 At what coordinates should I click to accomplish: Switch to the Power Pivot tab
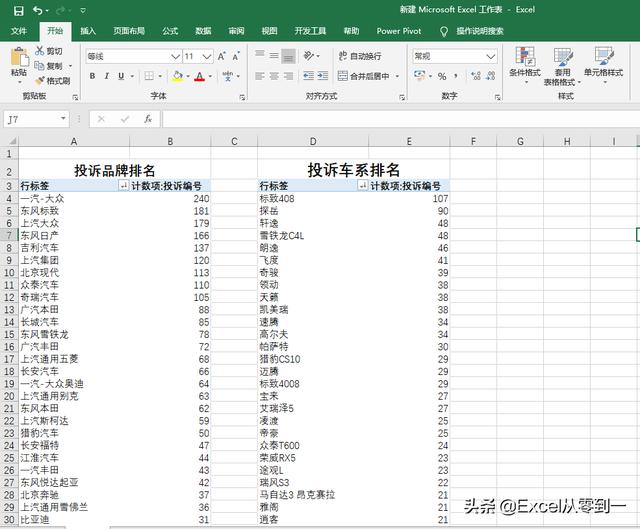tap(399, 31)
